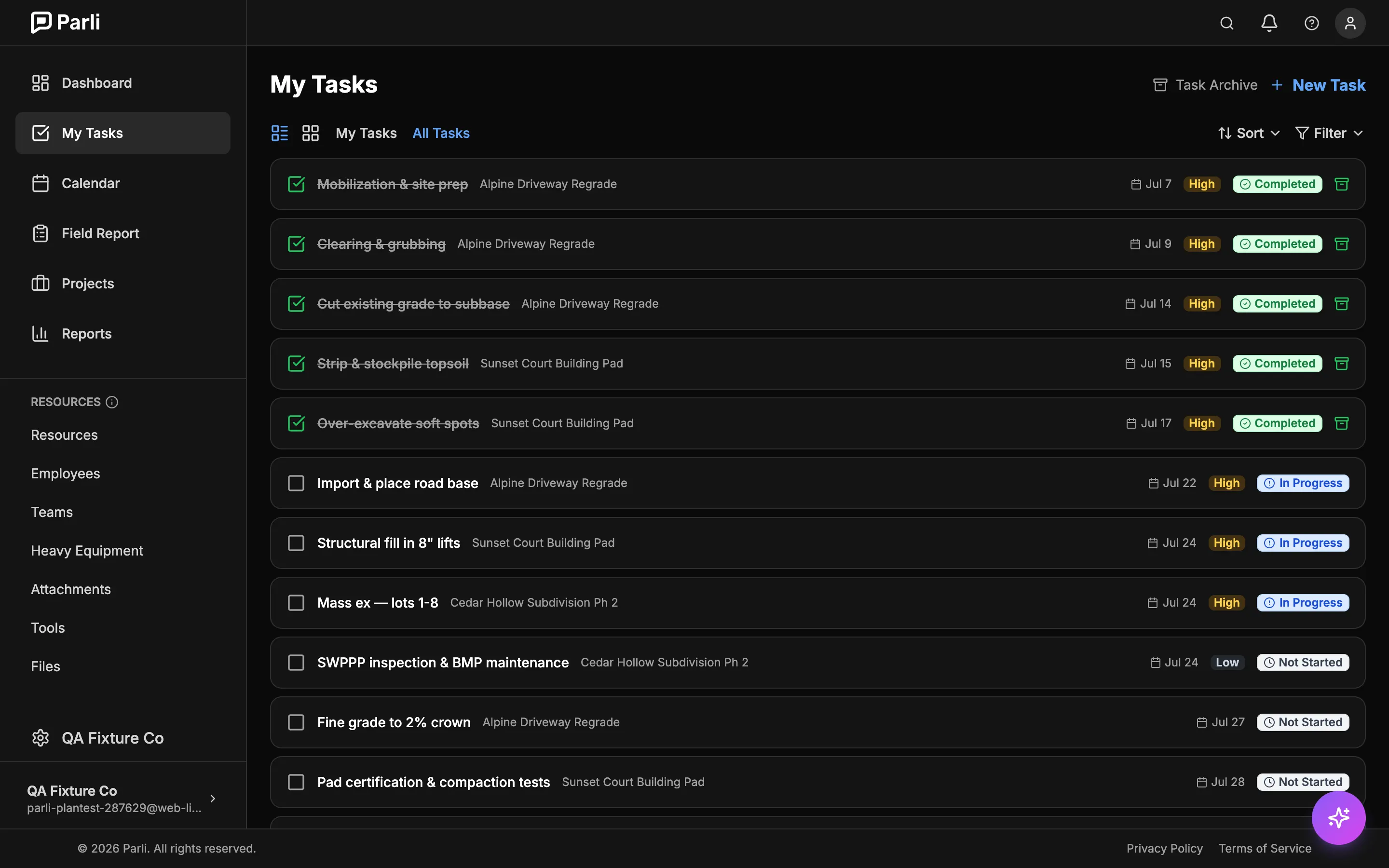Click the Resources info icon
This screenshot has height=868, width=1389.
click(112, 402)
